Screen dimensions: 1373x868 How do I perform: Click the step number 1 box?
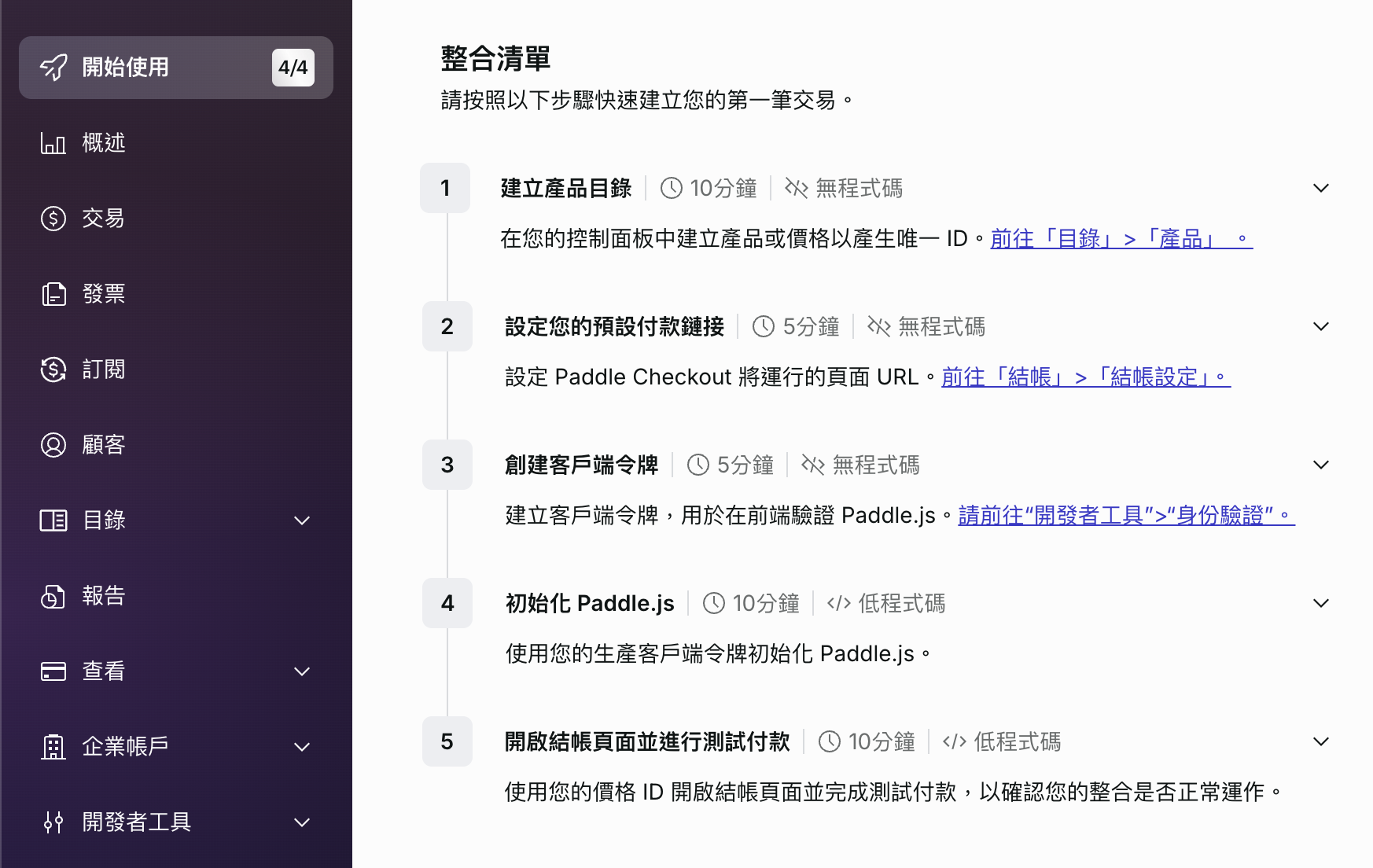445,188
